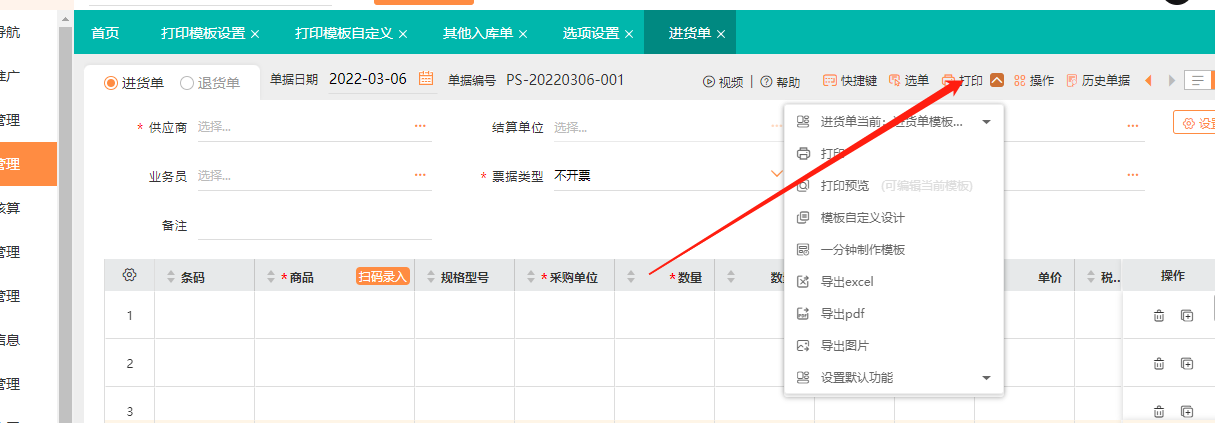Expand the 进货单当前 template dropdown
The height and width of the screenshot is (423, 1215).
tap(986, 122)
